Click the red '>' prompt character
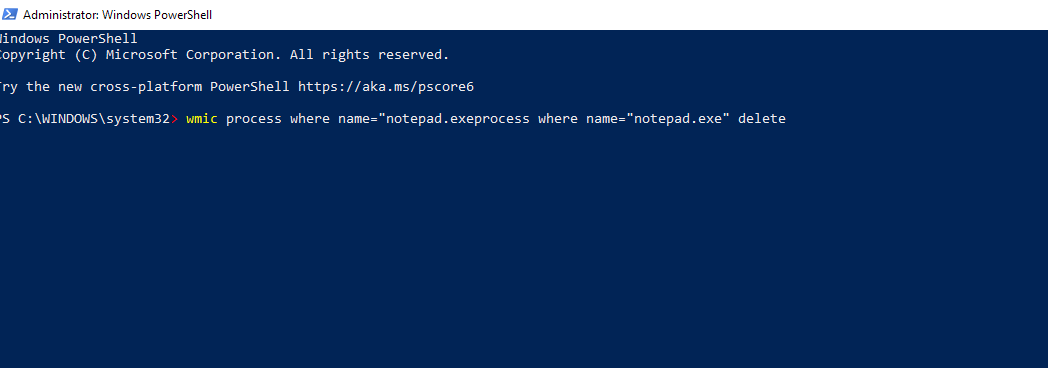 pyautogui.click(x=174, y=119)
